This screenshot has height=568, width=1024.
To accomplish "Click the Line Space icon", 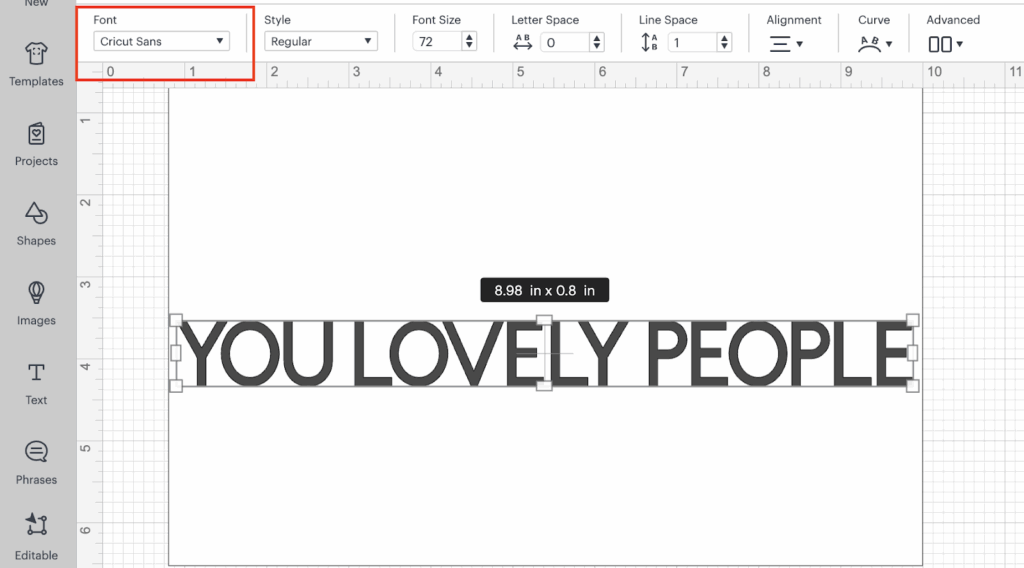I will click(650, 42).
